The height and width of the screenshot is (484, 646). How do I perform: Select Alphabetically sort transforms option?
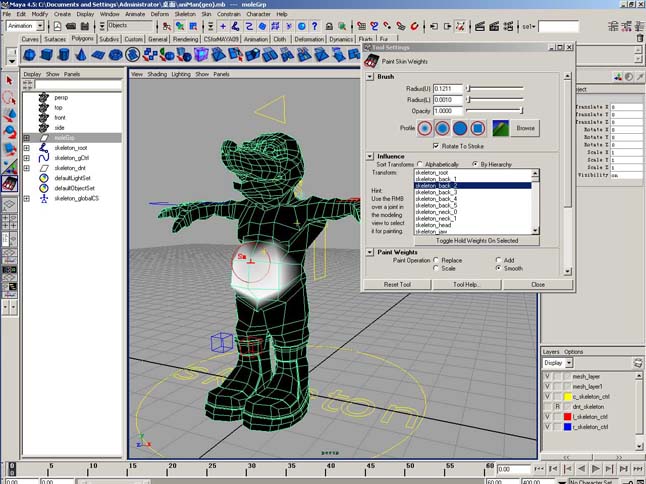point(419,163)
